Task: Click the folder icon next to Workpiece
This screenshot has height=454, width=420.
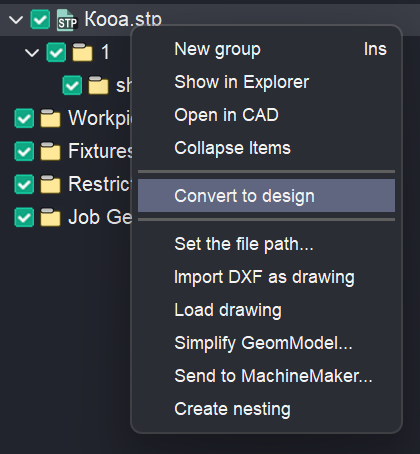Action: click(x=50, y=118)
